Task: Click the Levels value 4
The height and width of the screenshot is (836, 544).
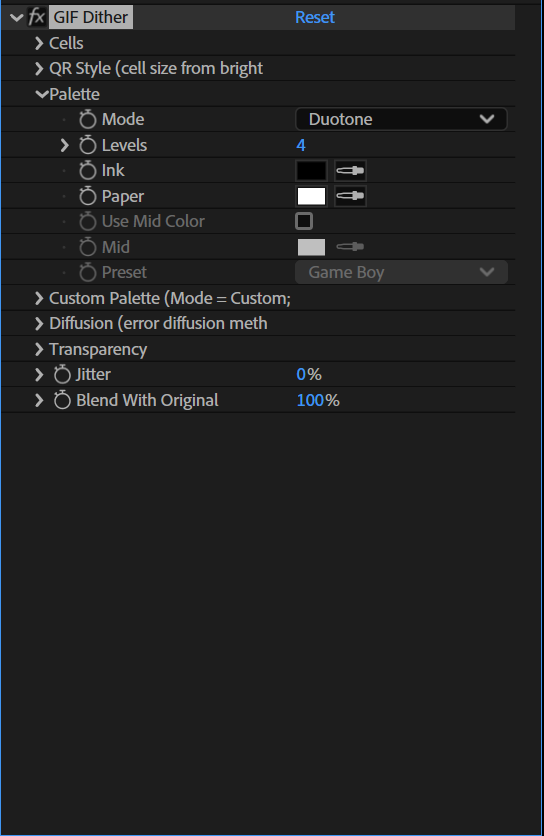Action: pos(301,145)
